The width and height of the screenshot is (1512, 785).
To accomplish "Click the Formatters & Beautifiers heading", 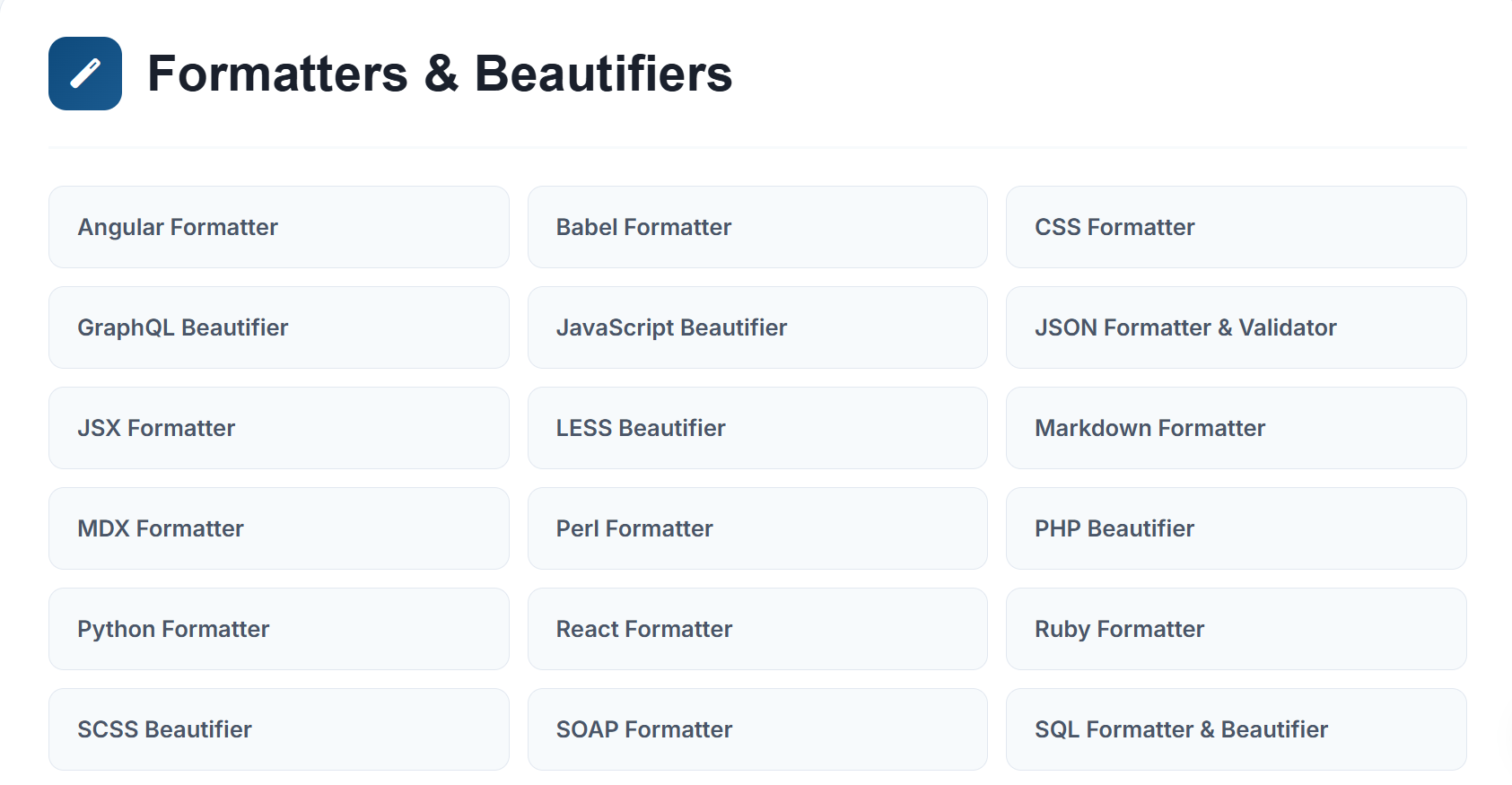I will (x=440, y=74).
